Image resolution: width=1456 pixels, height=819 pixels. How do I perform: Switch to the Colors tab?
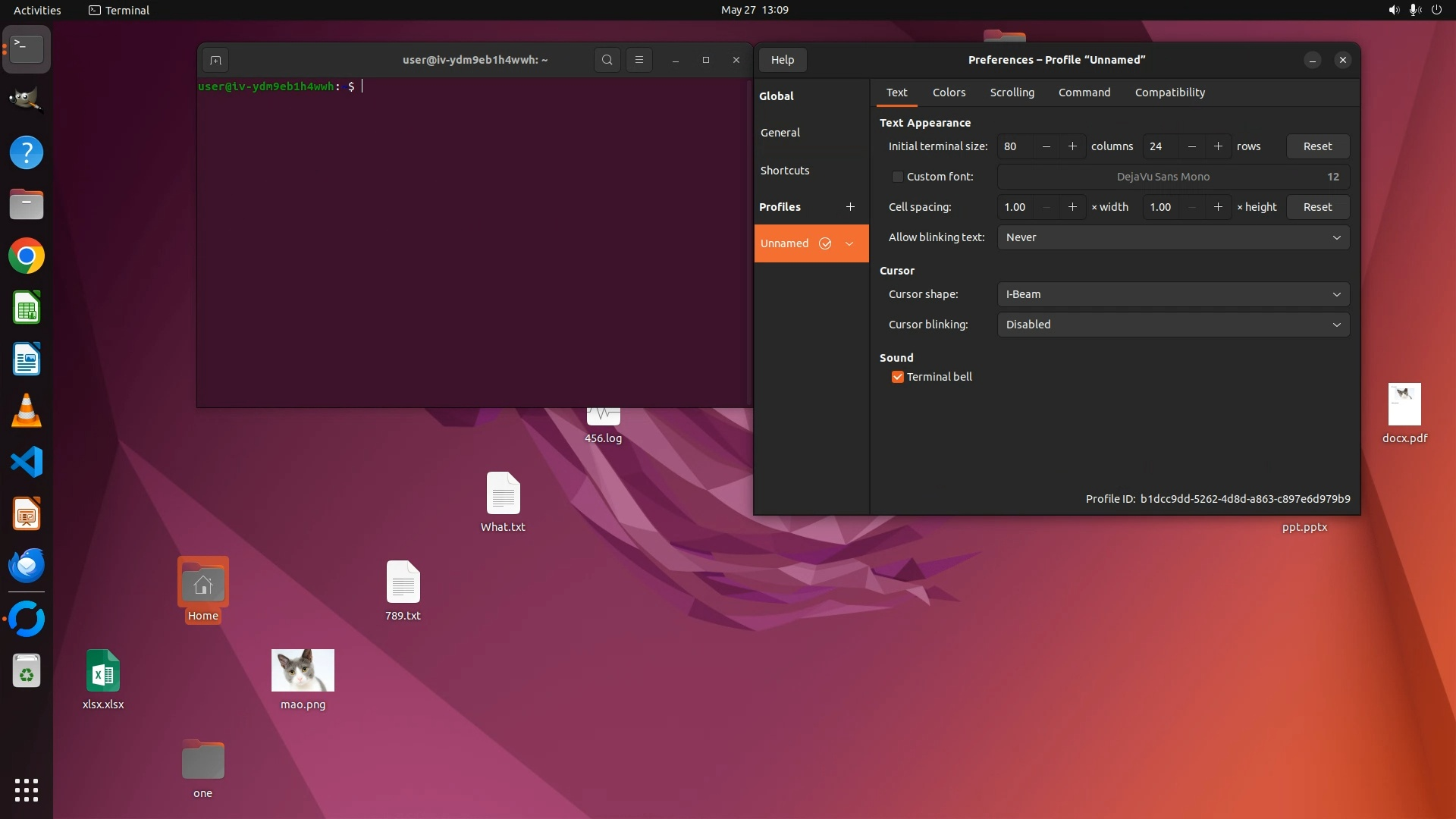pyautogui.click(x=949, y=93)
